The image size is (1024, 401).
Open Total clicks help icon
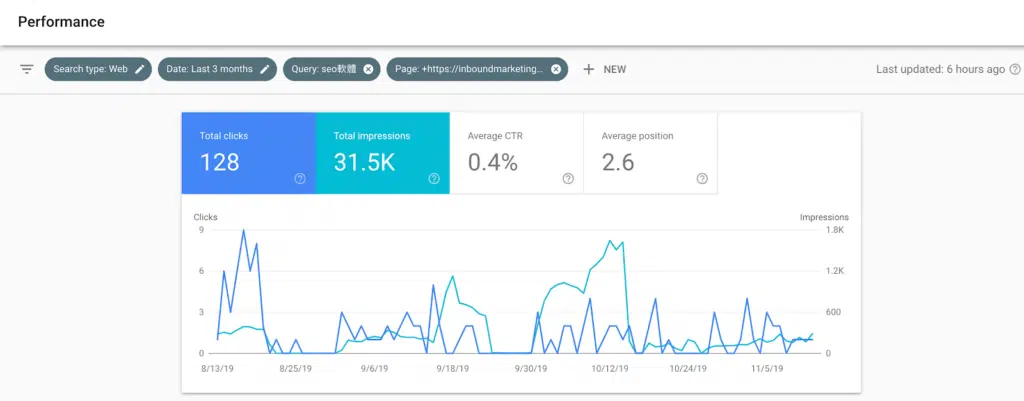click(300, 179)
